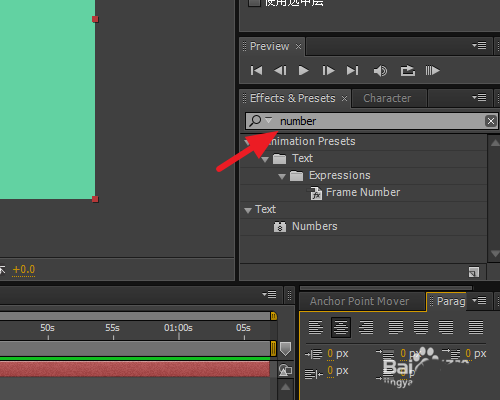500x400 pixels.
Task: Toggle the loop options icon in Preview
Action: 408,71
